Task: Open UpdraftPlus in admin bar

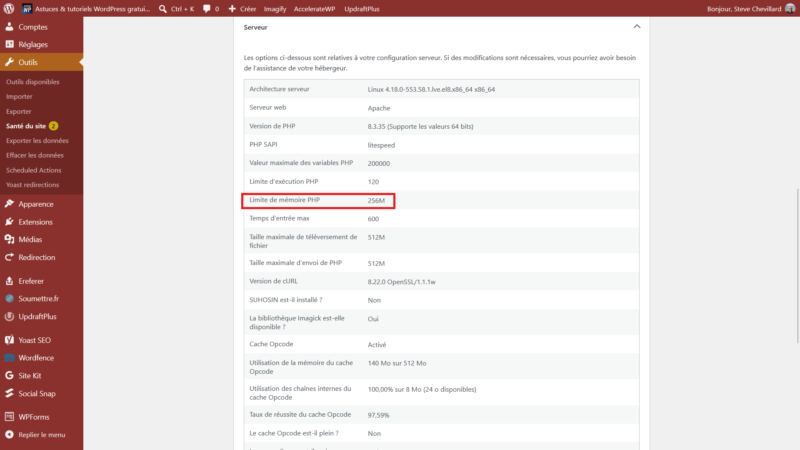Action: click(x=362, y=9)
